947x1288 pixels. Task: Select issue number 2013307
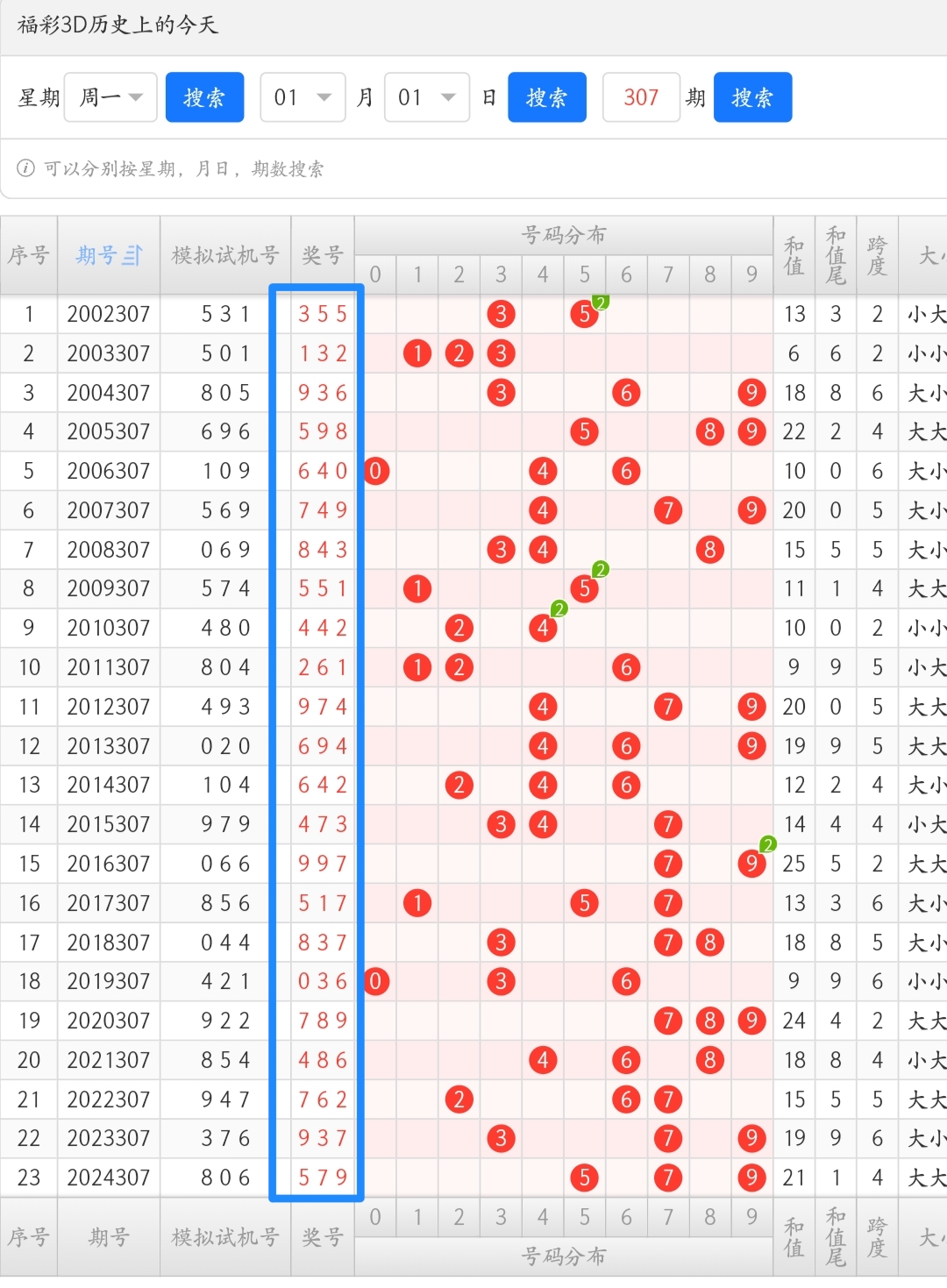pyautogui.click(x=109, y=746)
